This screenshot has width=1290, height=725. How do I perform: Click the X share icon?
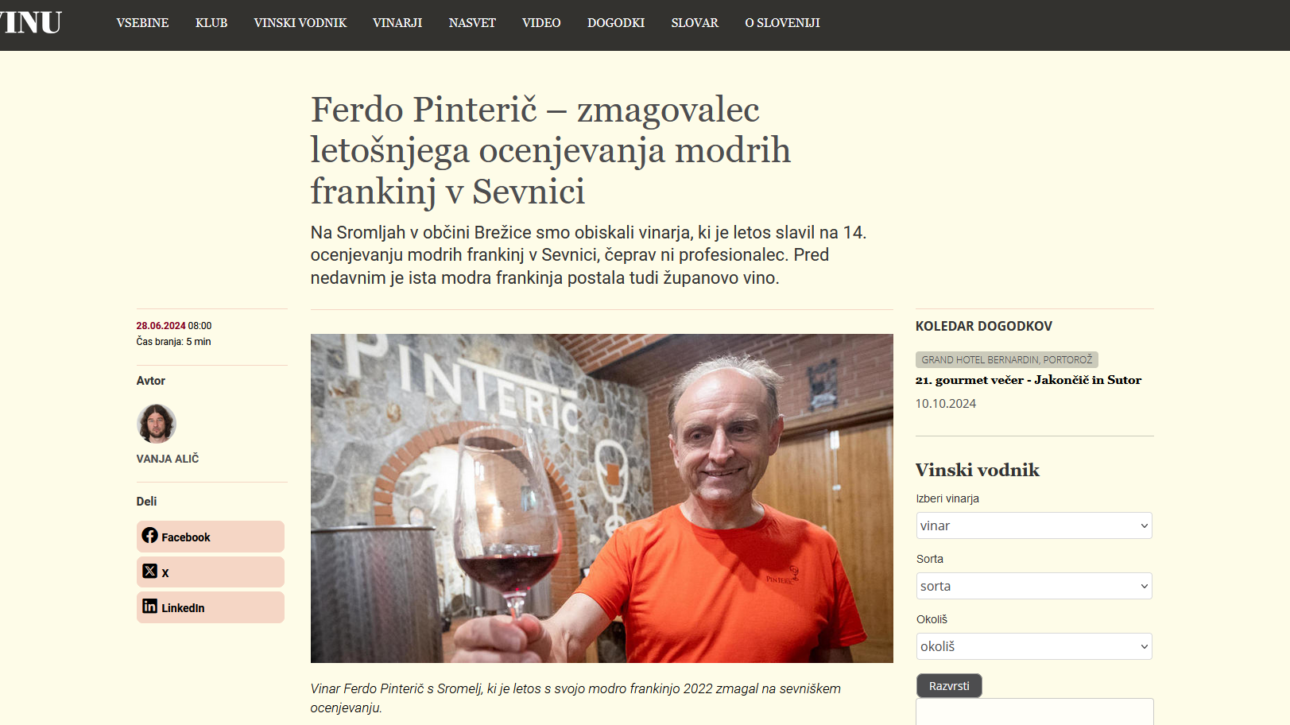[x=150, y=571]
